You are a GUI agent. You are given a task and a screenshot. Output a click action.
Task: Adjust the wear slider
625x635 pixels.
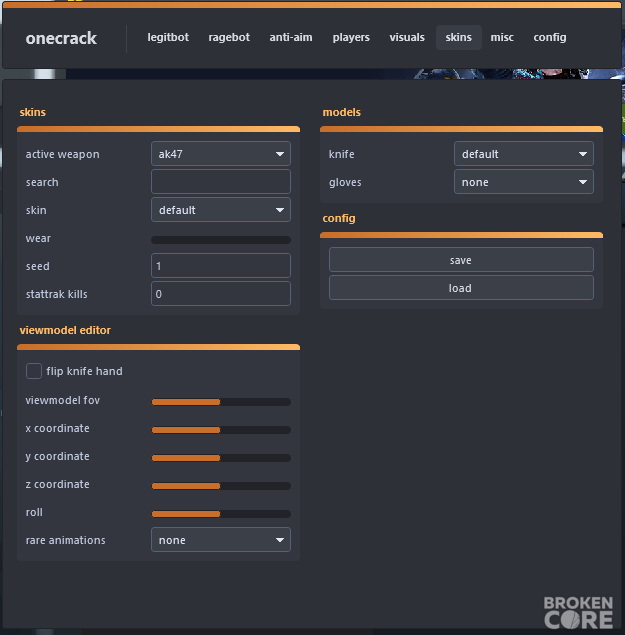221,240
